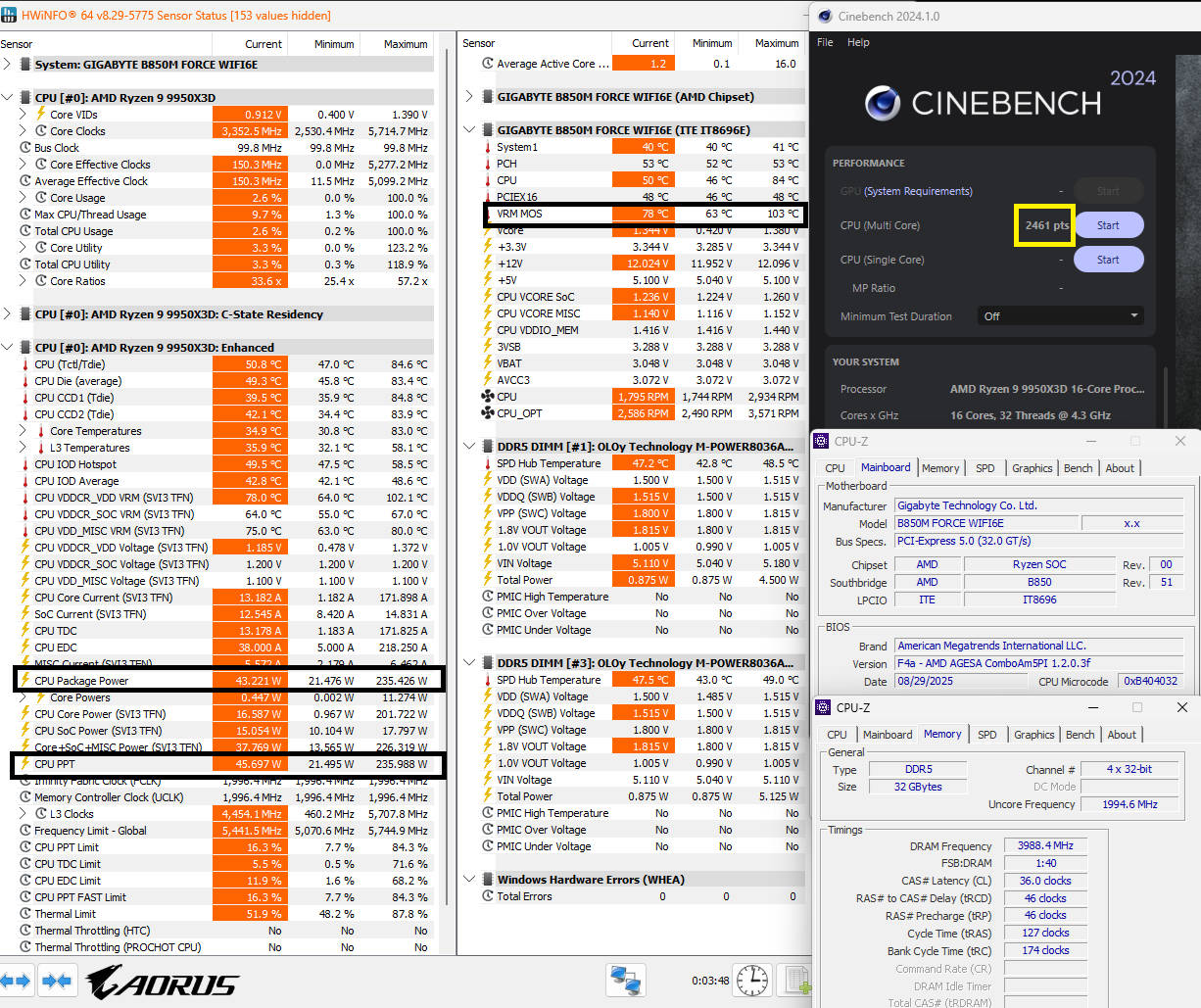Click the thermometer icon beside PCH
1201x1008 pixels.
[488, 164]
